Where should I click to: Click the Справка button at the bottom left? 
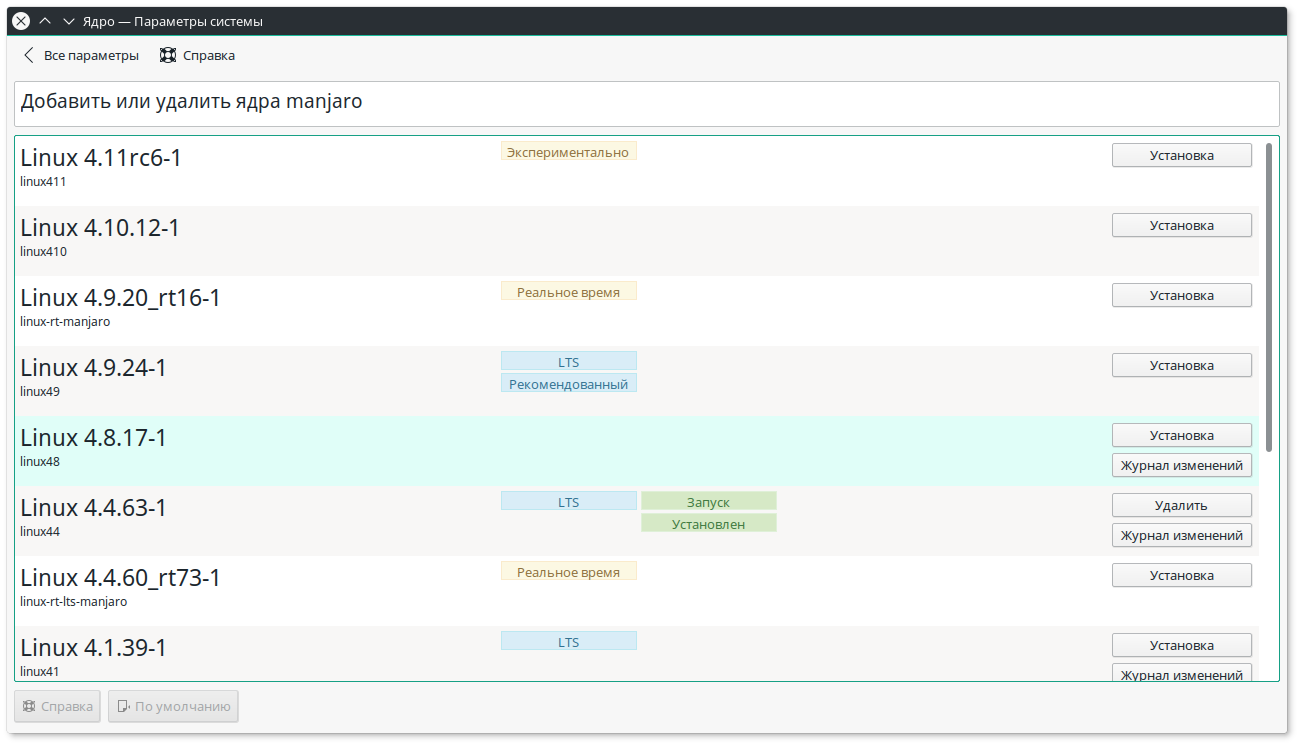click(x=58, y=706)
